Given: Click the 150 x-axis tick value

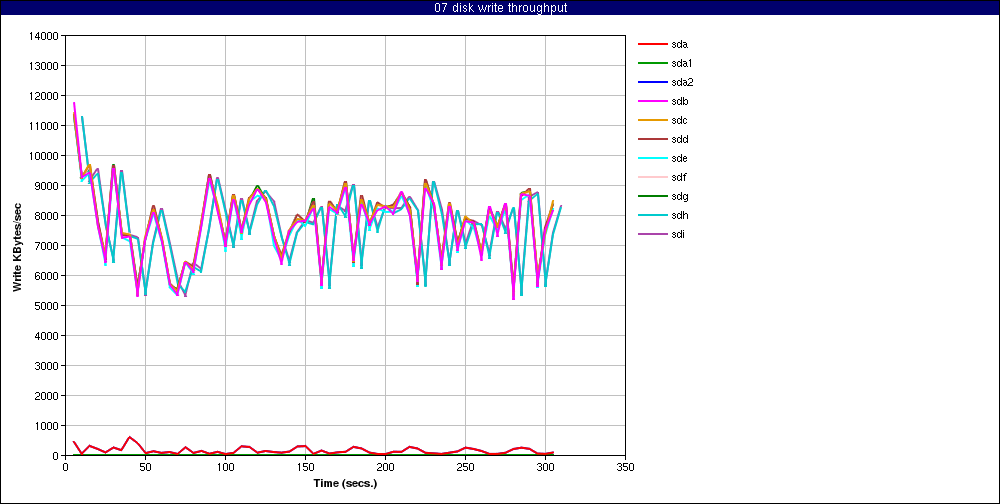Looking at the screenshot, I should (305, 467).
